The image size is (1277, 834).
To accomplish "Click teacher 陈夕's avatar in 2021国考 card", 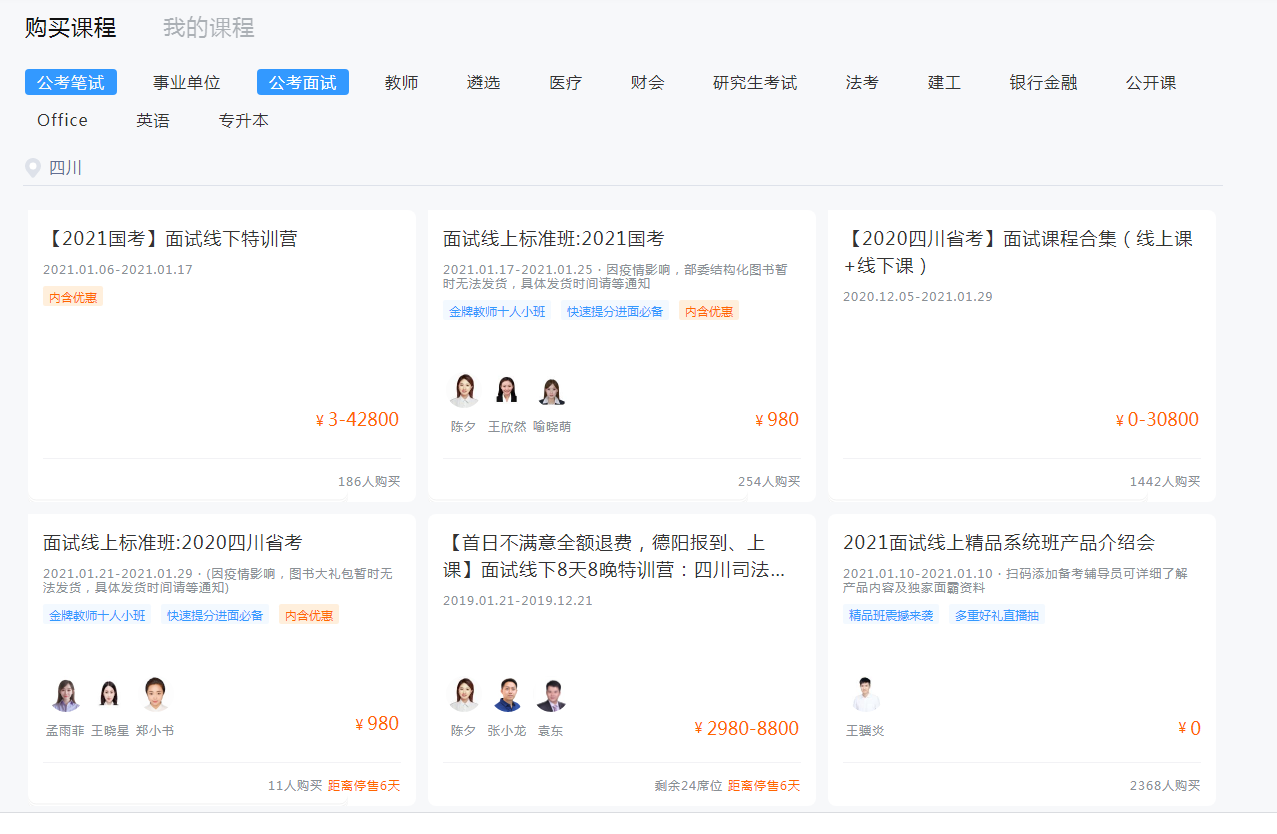I will [x=464, y=390].
